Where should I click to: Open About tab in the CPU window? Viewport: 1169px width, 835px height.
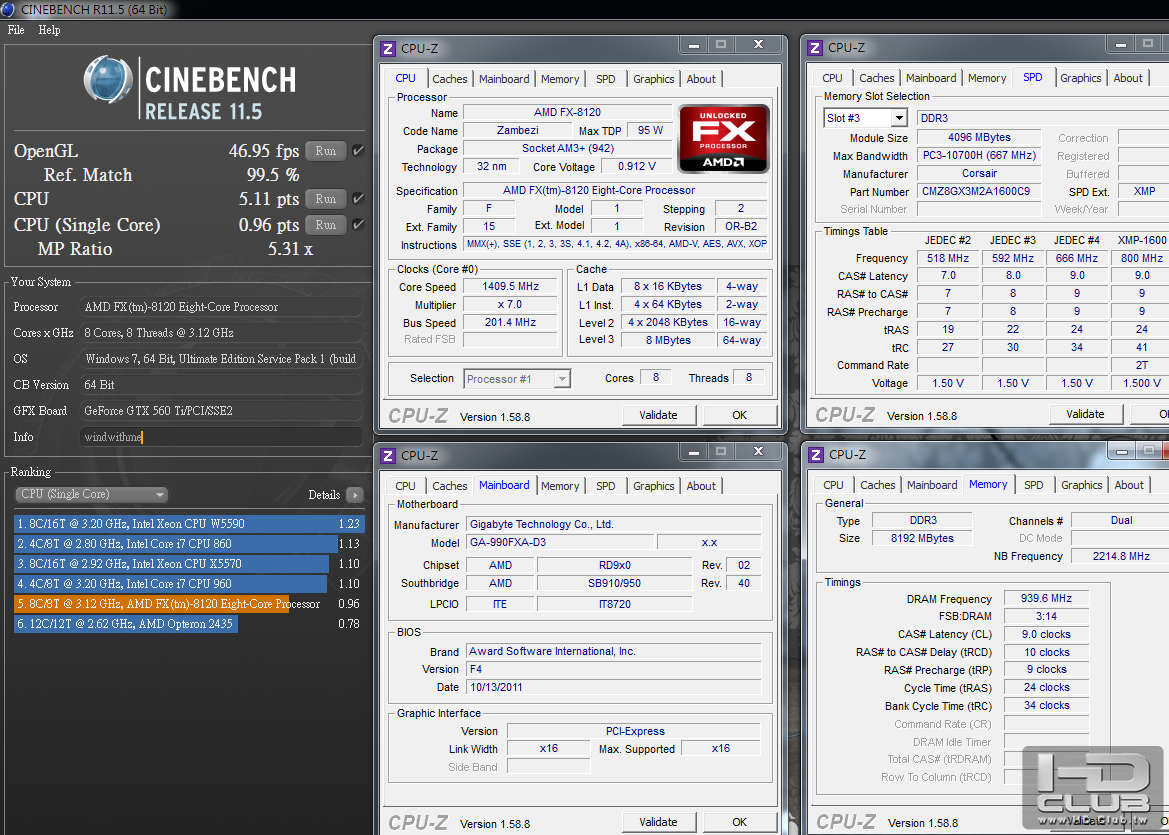(x=701, y=79)
